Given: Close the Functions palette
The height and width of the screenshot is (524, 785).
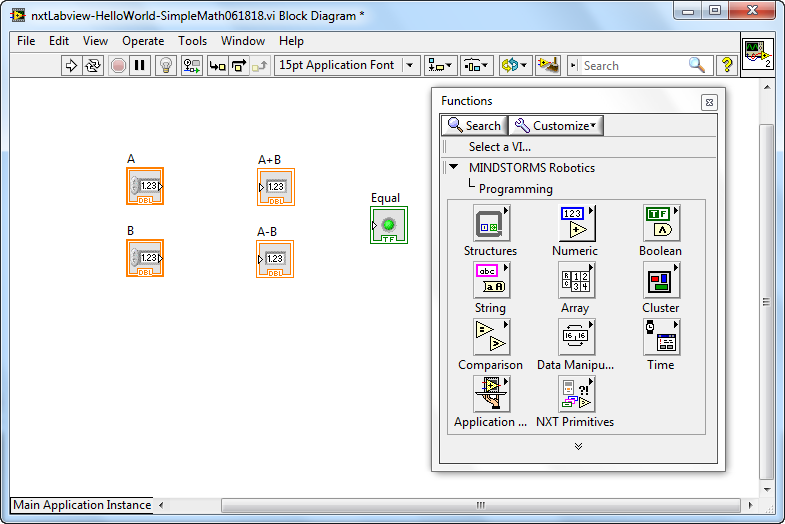Looking at the screenshot, I should pos(709,103).
